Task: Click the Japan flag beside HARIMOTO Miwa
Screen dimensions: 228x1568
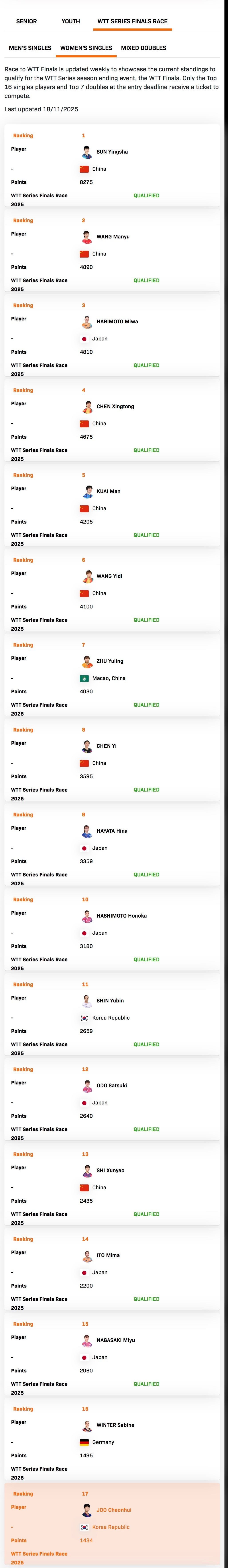Action: (85, 339)
